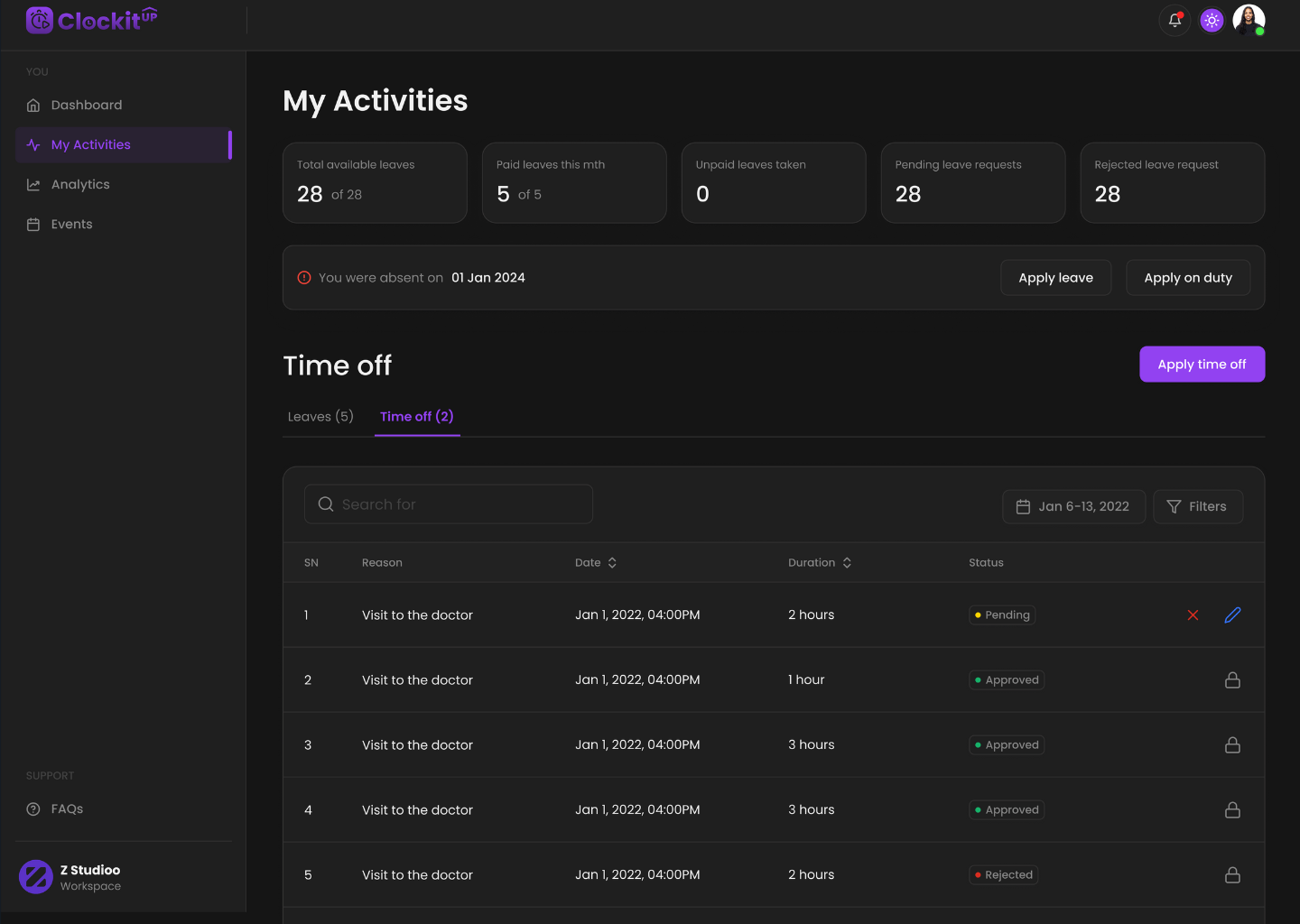Open Events from the sidebar

point(71,225)
